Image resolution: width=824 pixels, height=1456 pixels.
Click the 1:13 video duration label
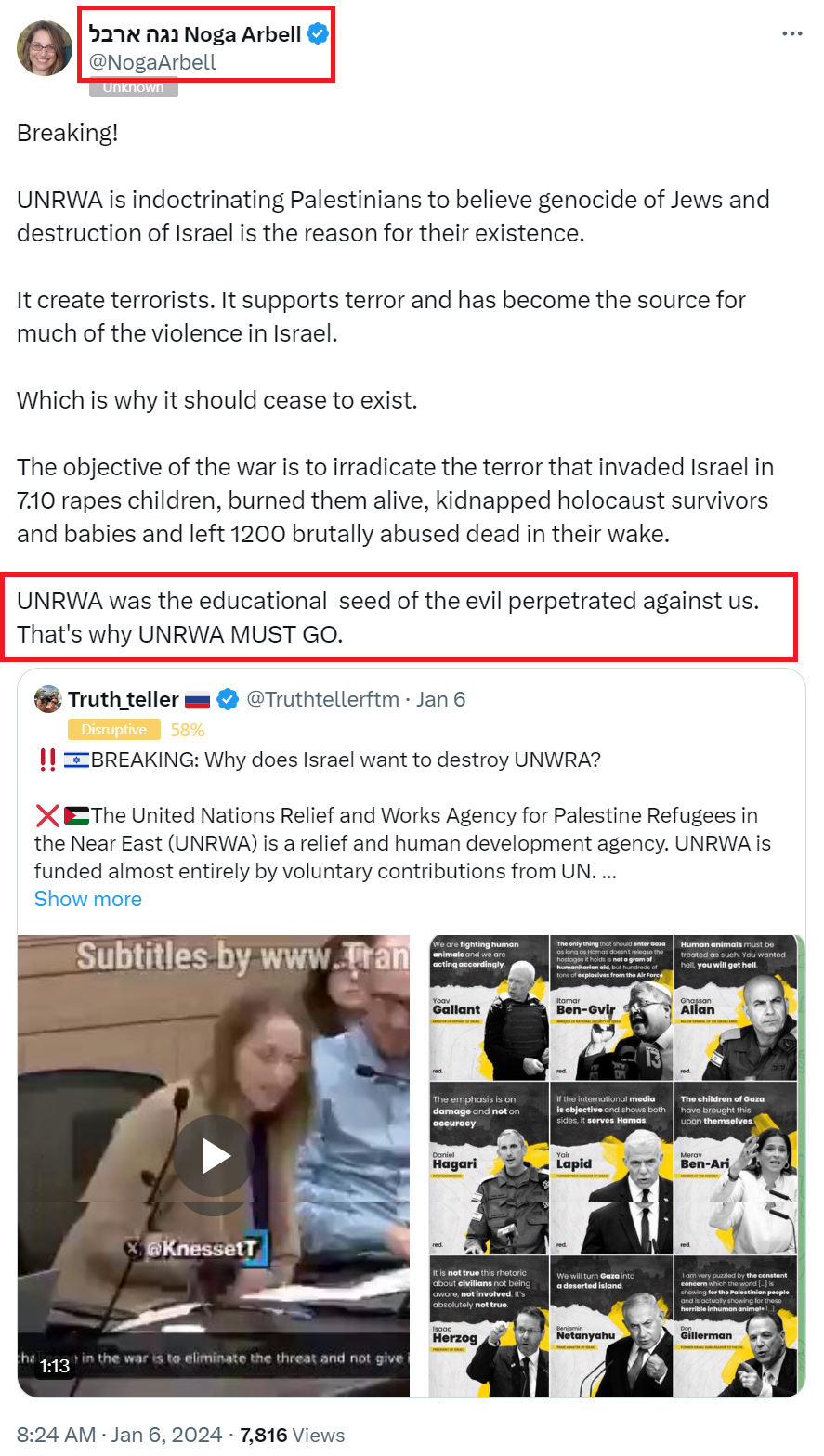tap(55, 1366)
